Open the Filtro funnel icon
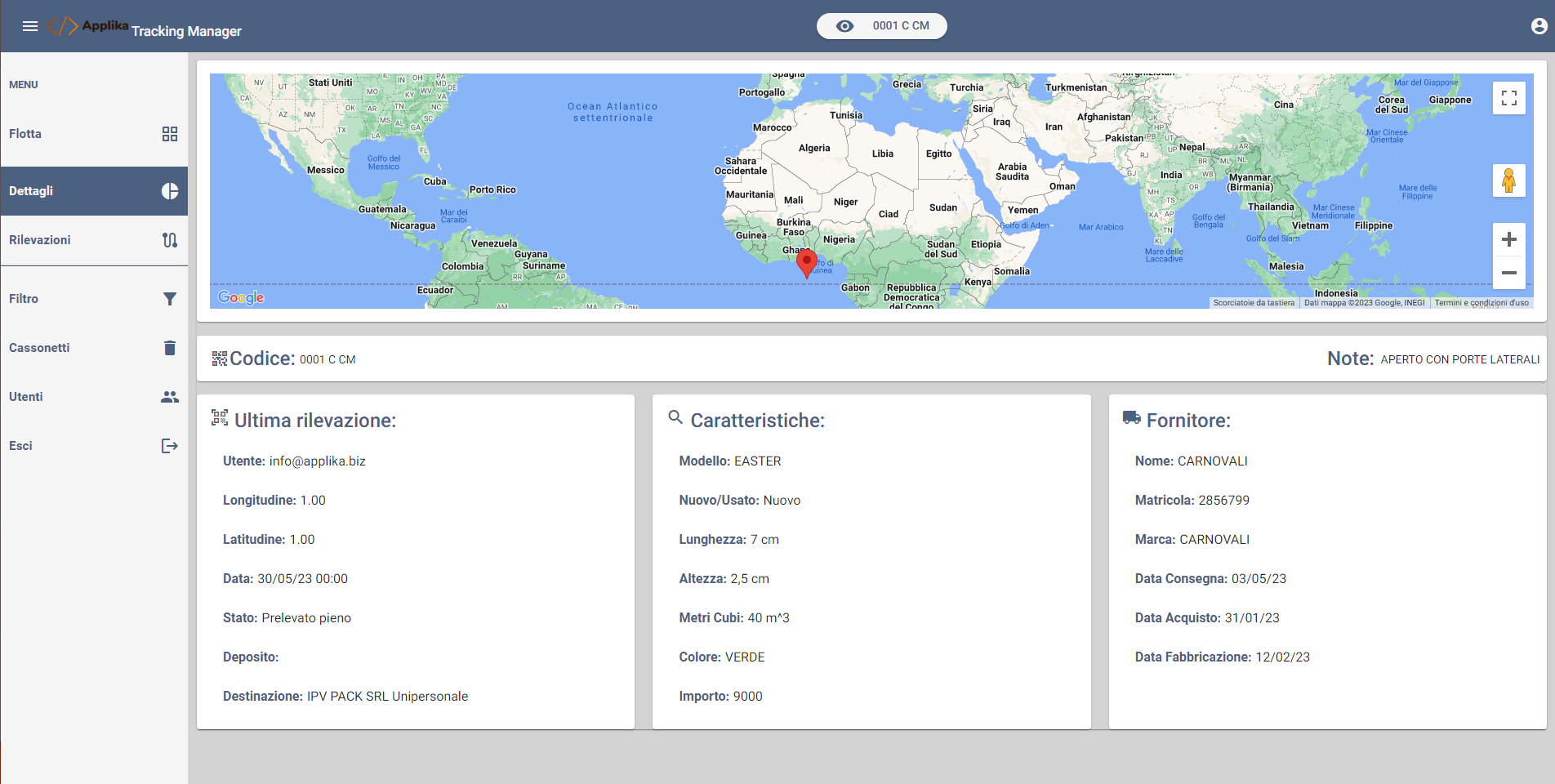This screenshot has width=1555, height=784. (x=170, y=299)
